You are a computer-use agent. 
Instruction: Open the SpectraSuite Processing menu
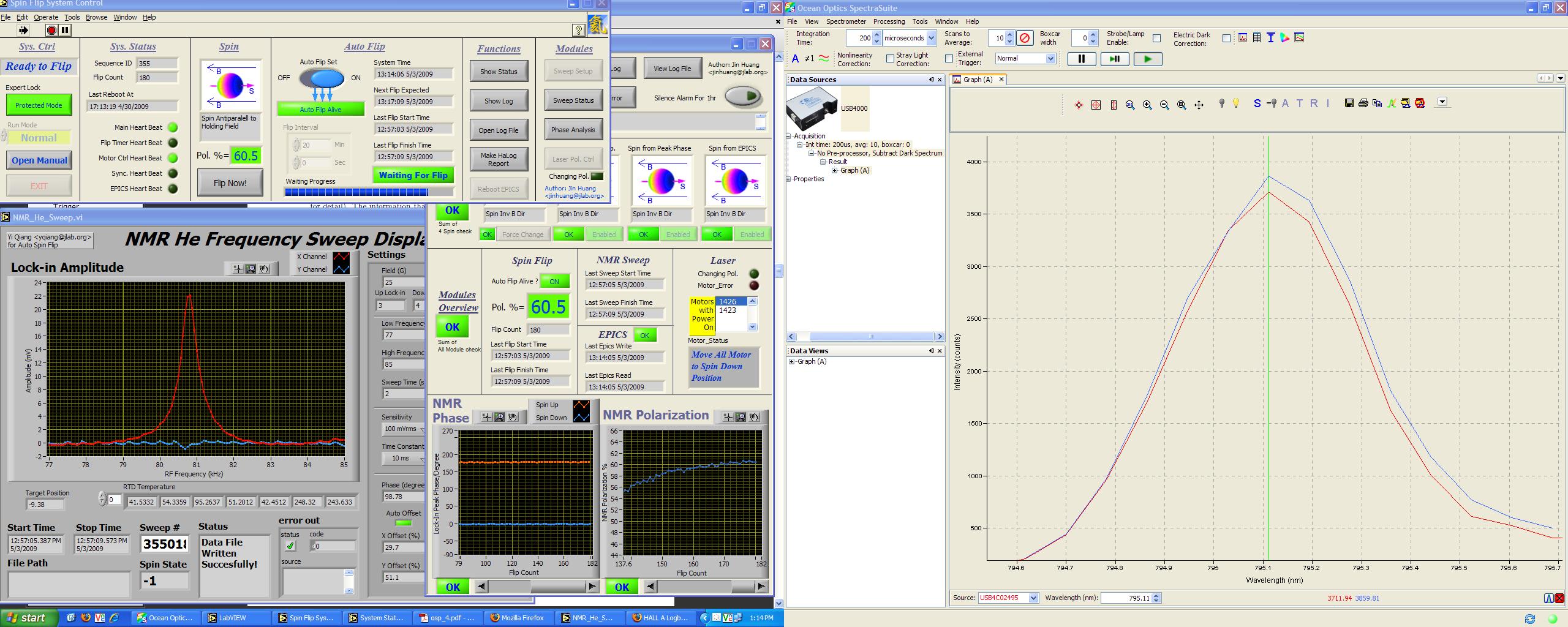[x=889, y=21]
